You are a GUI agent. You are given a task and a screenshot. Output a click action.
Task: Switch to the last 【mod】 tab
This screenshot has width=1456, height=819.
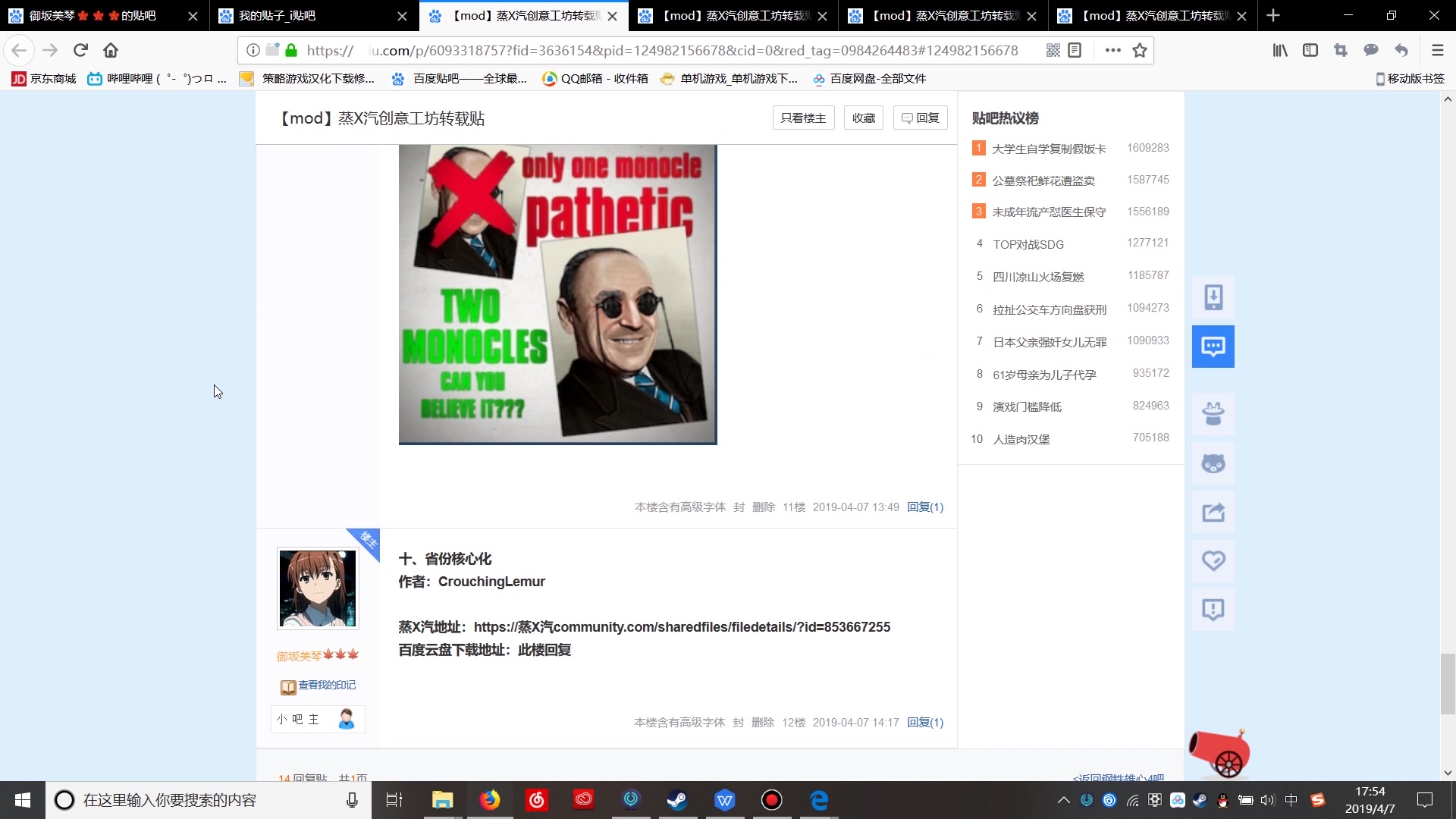(1153, 15)
